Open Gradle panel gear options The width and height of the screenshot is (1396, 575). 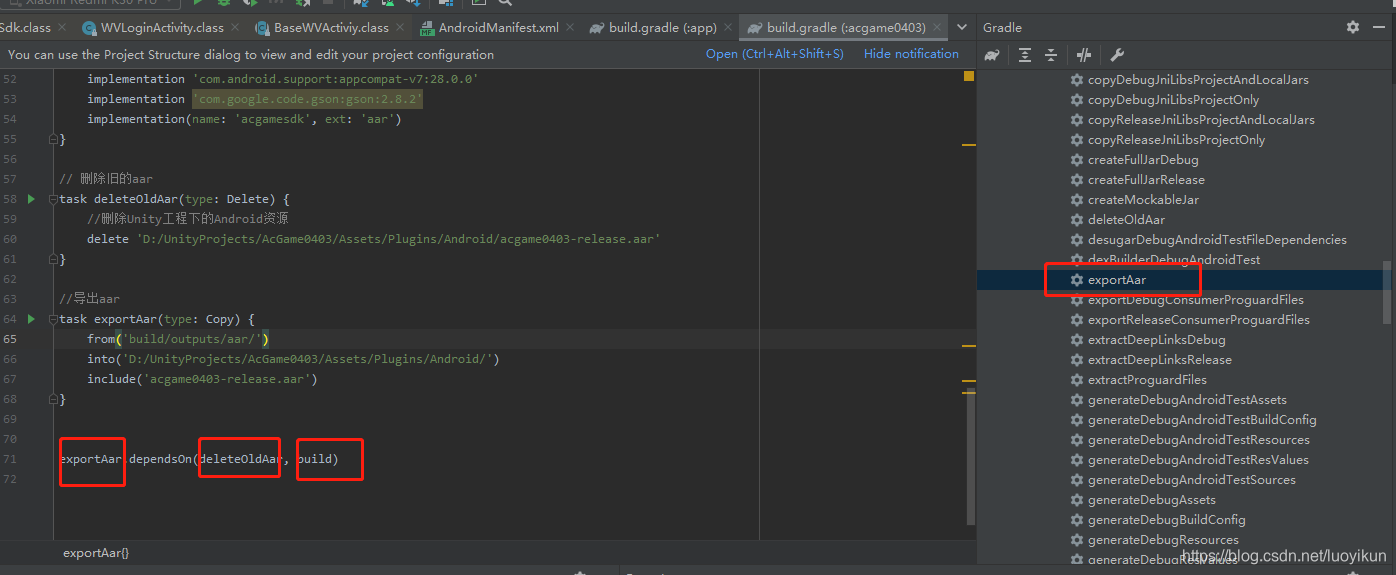click(x=1353, y=27)
